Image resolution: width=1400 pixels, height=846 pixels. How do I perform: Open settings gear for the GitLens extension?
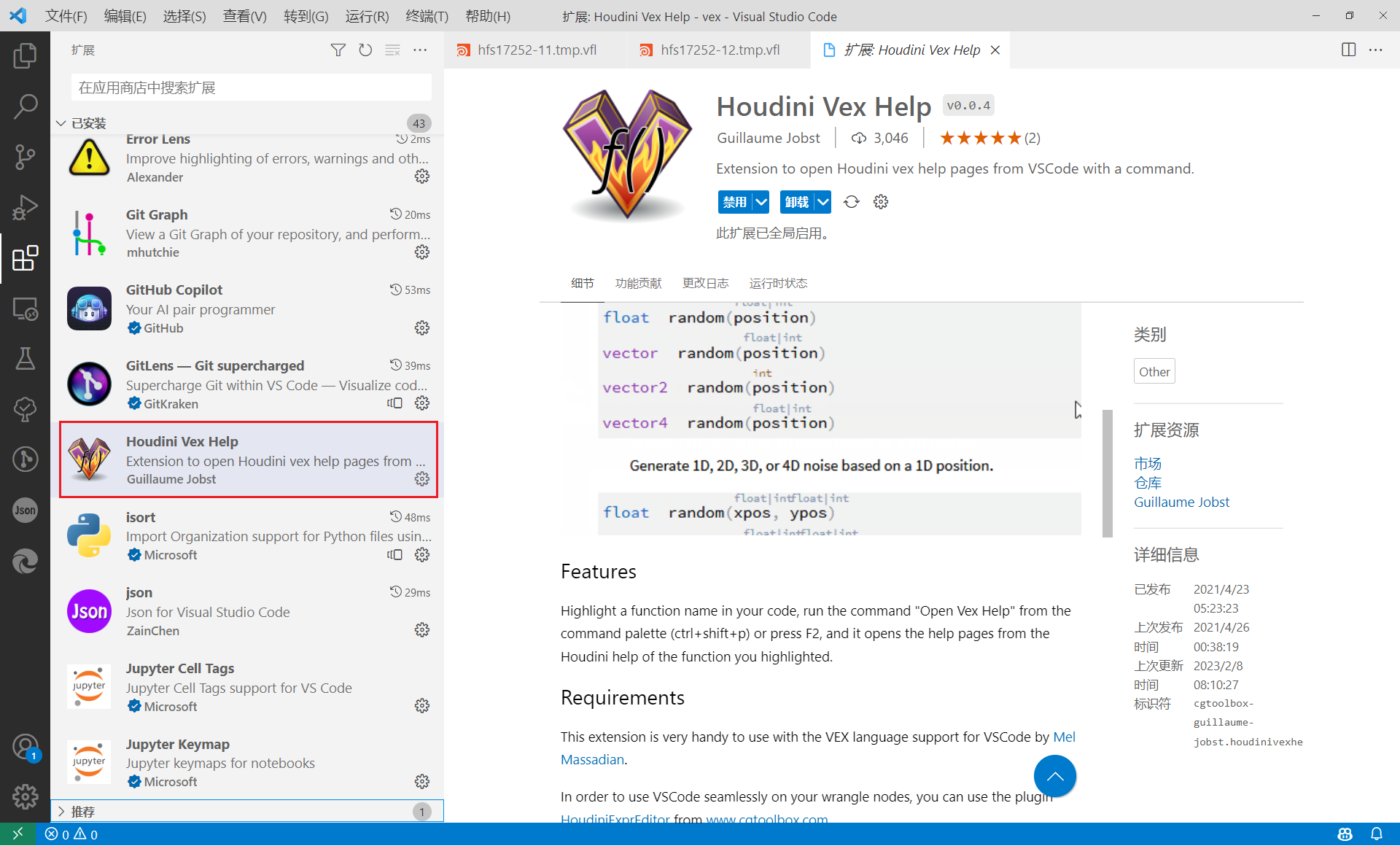pyautogui.click(x=422, y=403)
